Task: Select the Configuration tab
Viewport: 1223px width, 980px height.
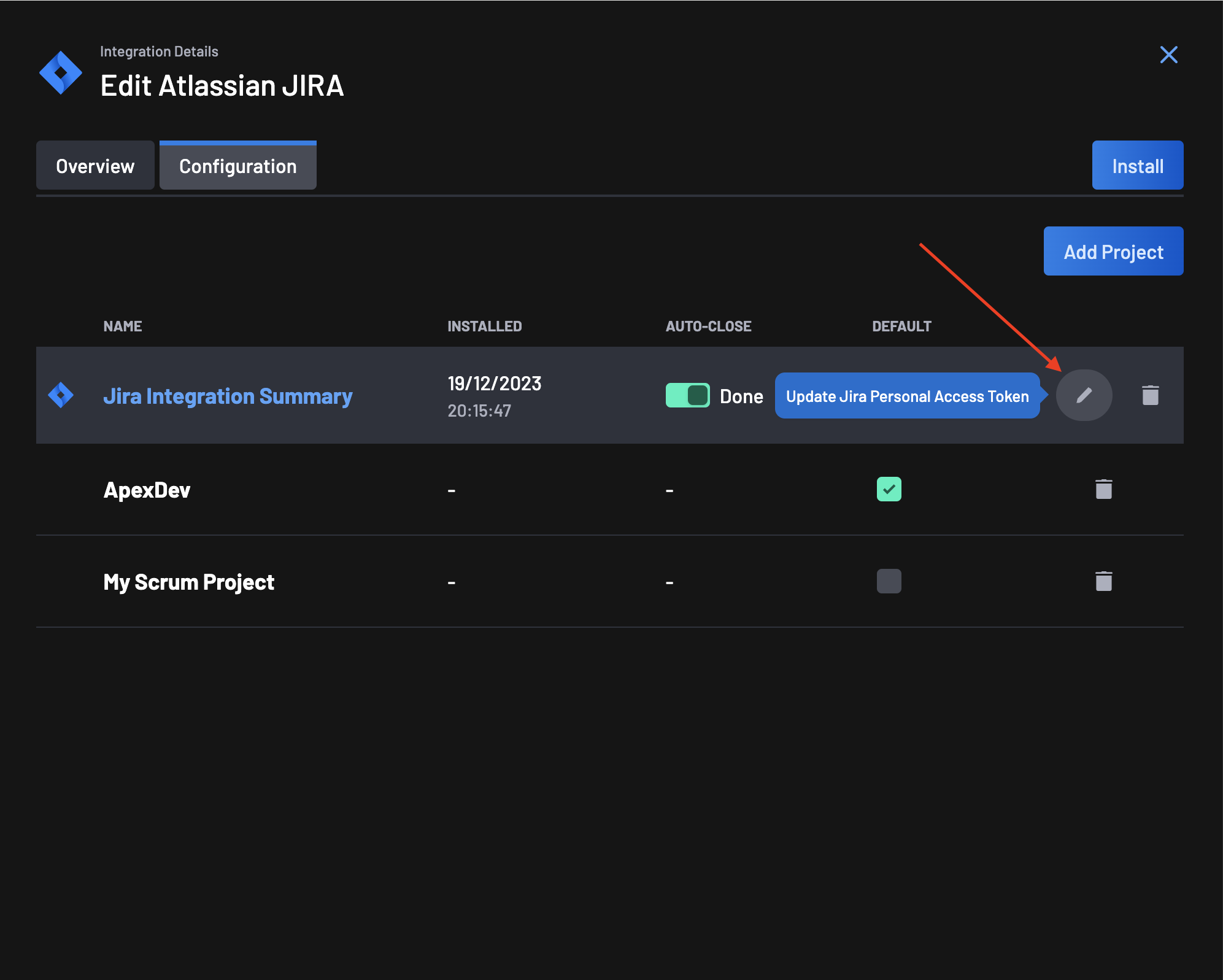Action: point(238,166)
